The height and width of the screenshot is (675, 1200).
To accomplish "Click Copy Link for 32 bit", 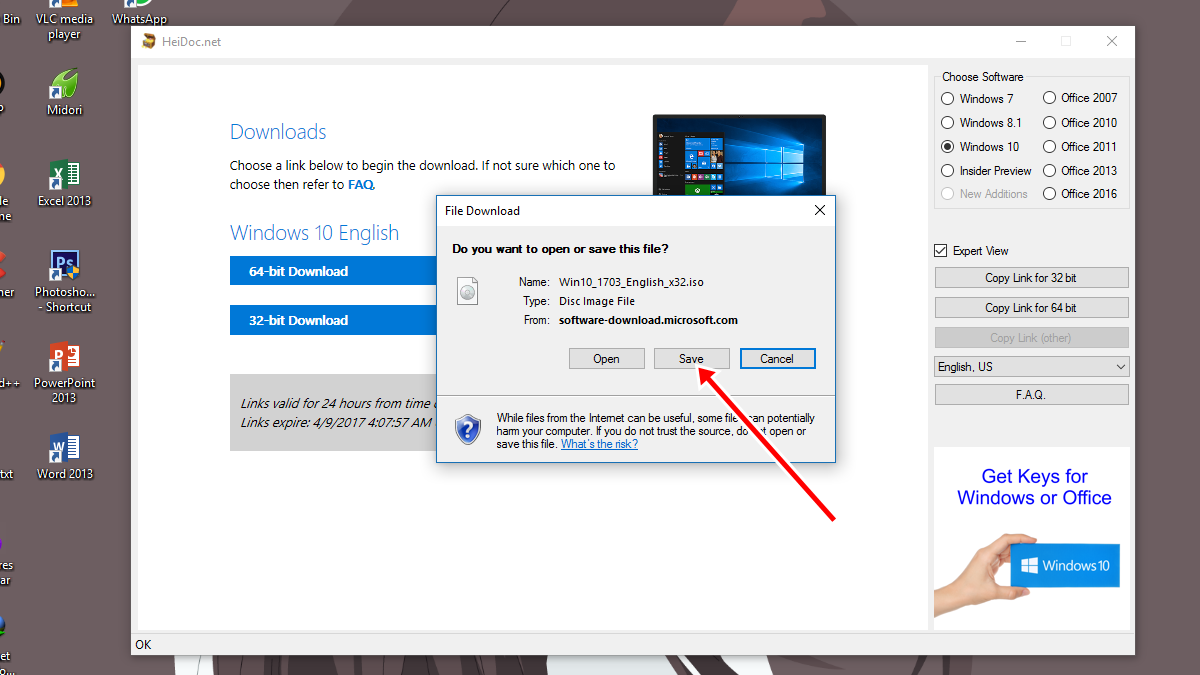I will coord(1031,278).
